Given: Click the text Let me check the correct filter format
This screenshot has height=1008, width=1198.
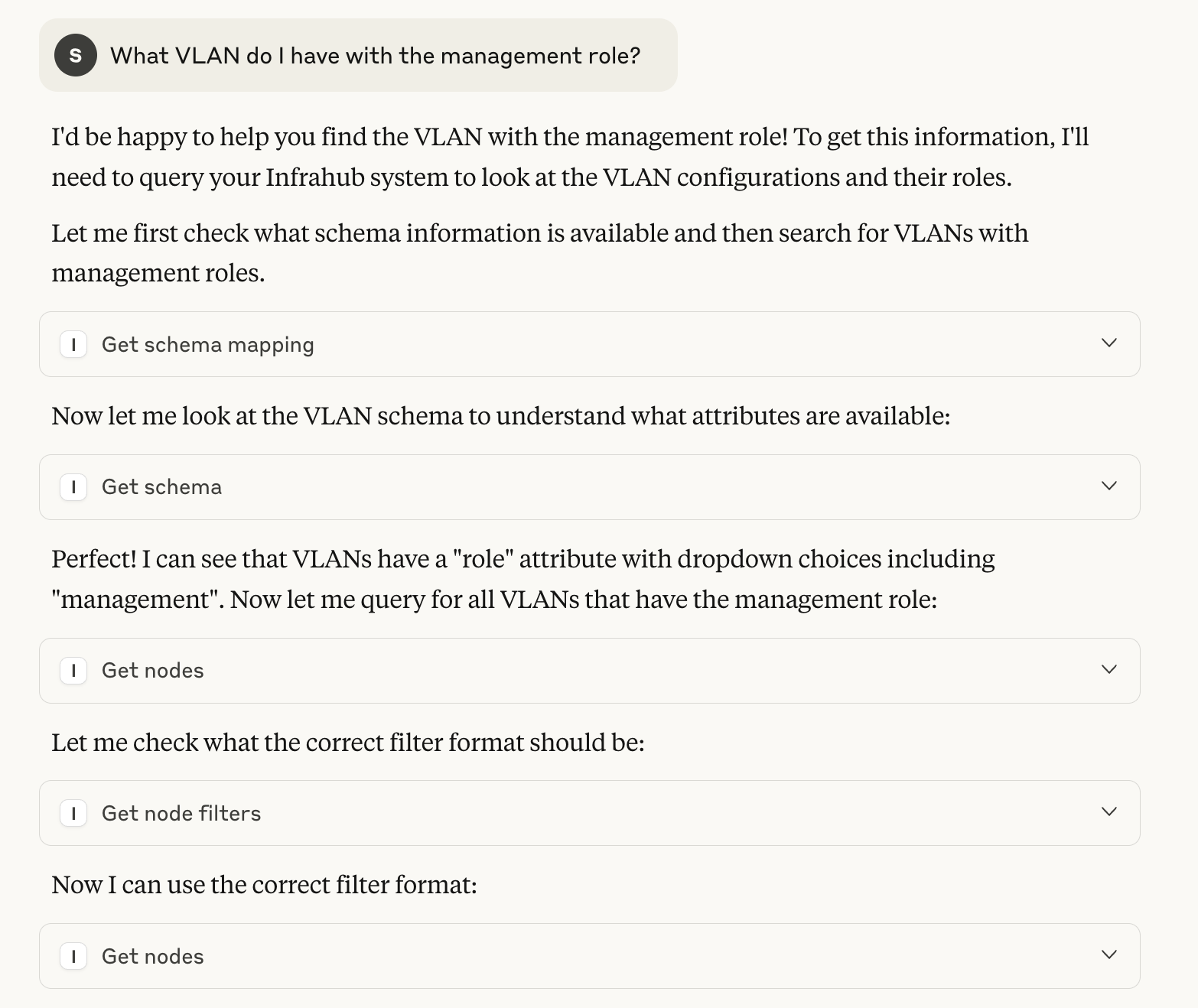Looking at the screenshot, I should (x=348, y=743).
